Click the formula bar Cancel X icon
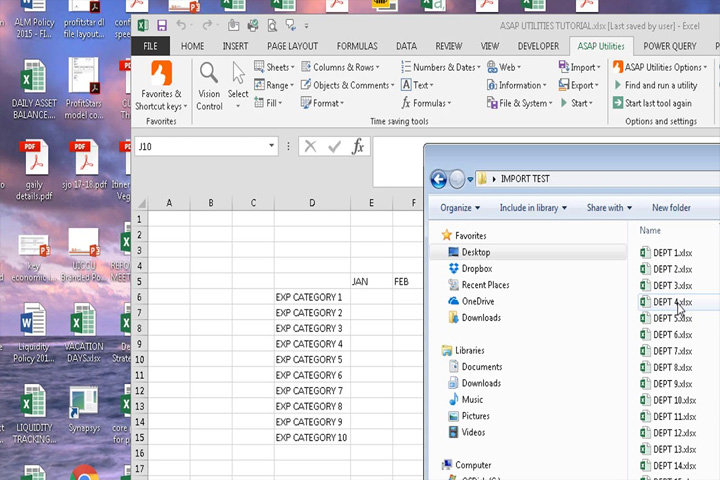The width and height of the screenshot is (720, 480). [x=310, y=147]
